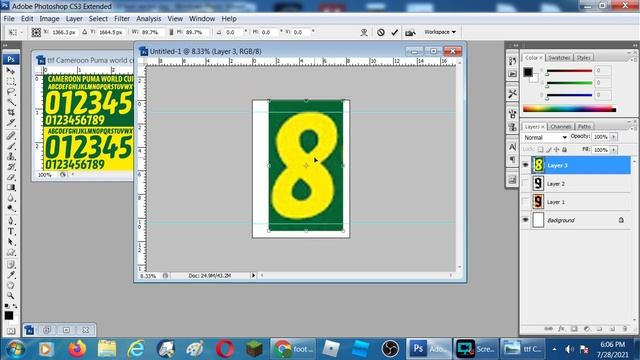Link layers icon at Layers panel bottom
This screenshot has width=640, height=360.
pyautogui.click(x=548, y=329)
